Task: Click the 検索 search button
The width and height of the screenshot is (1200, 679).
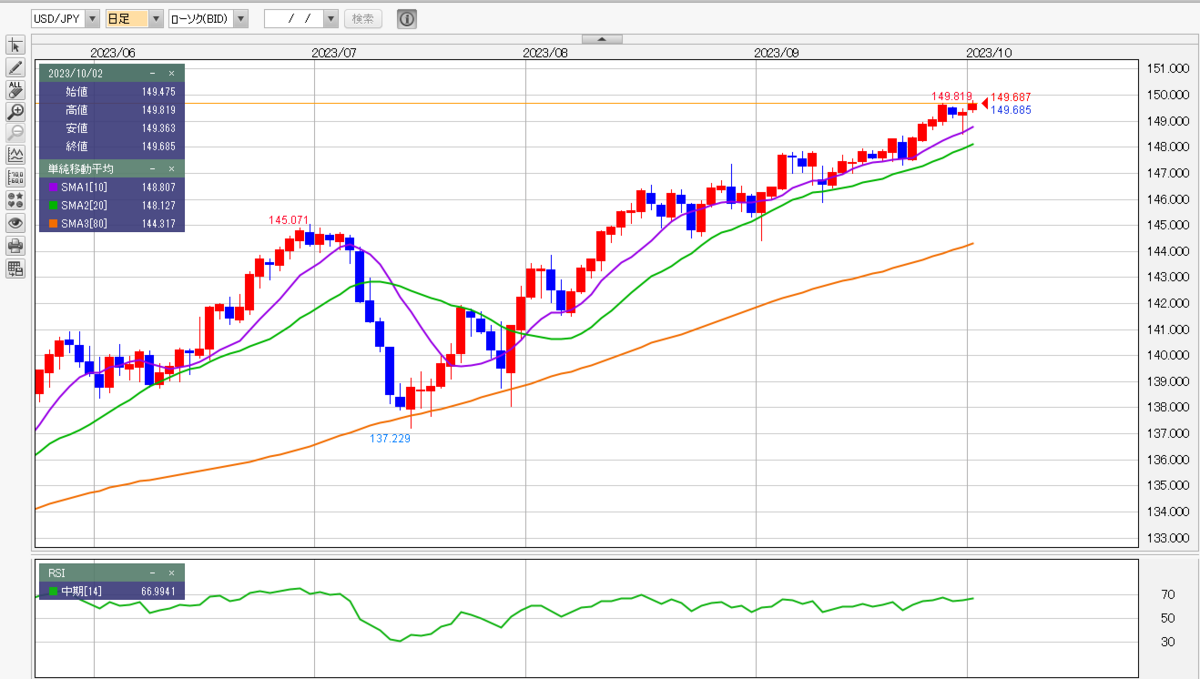Action: coord(363,19)
